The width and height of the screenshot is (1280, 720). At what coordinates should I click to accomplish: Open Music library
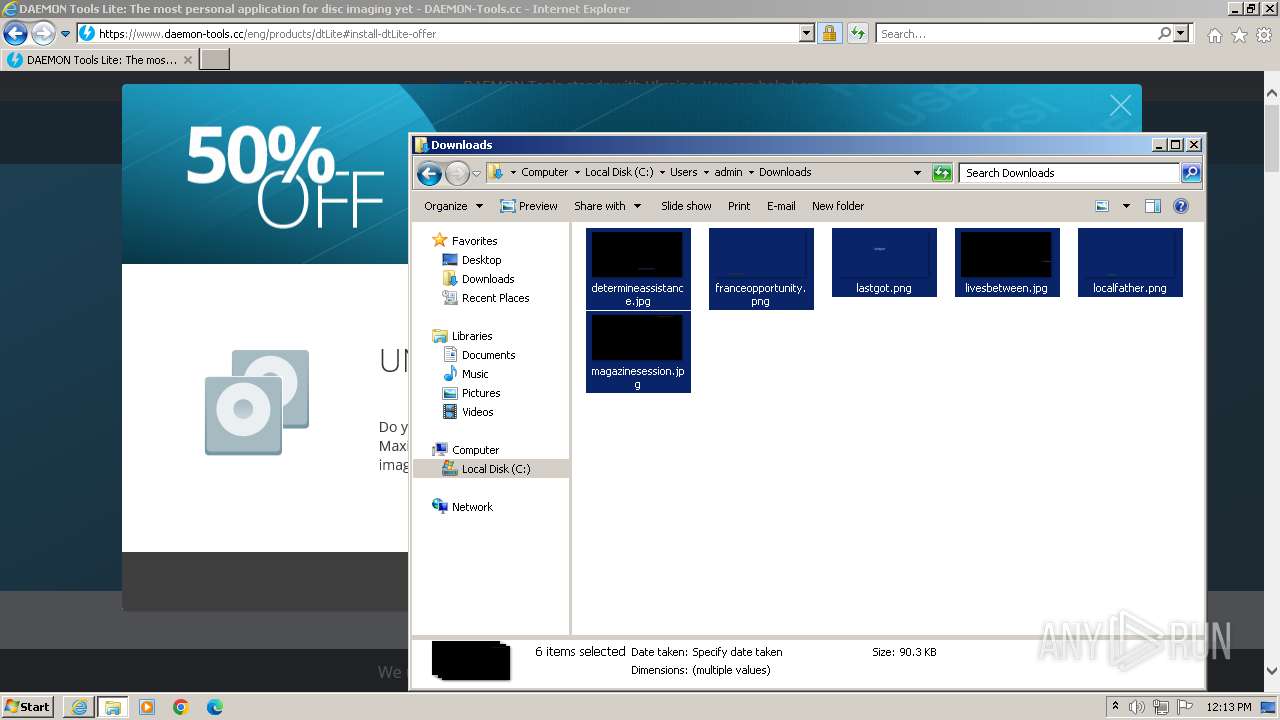click(x=475, y=374)
